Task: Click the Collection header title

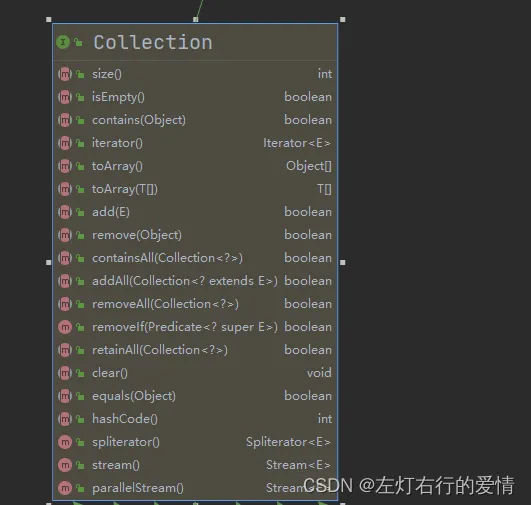Action: 153,42
